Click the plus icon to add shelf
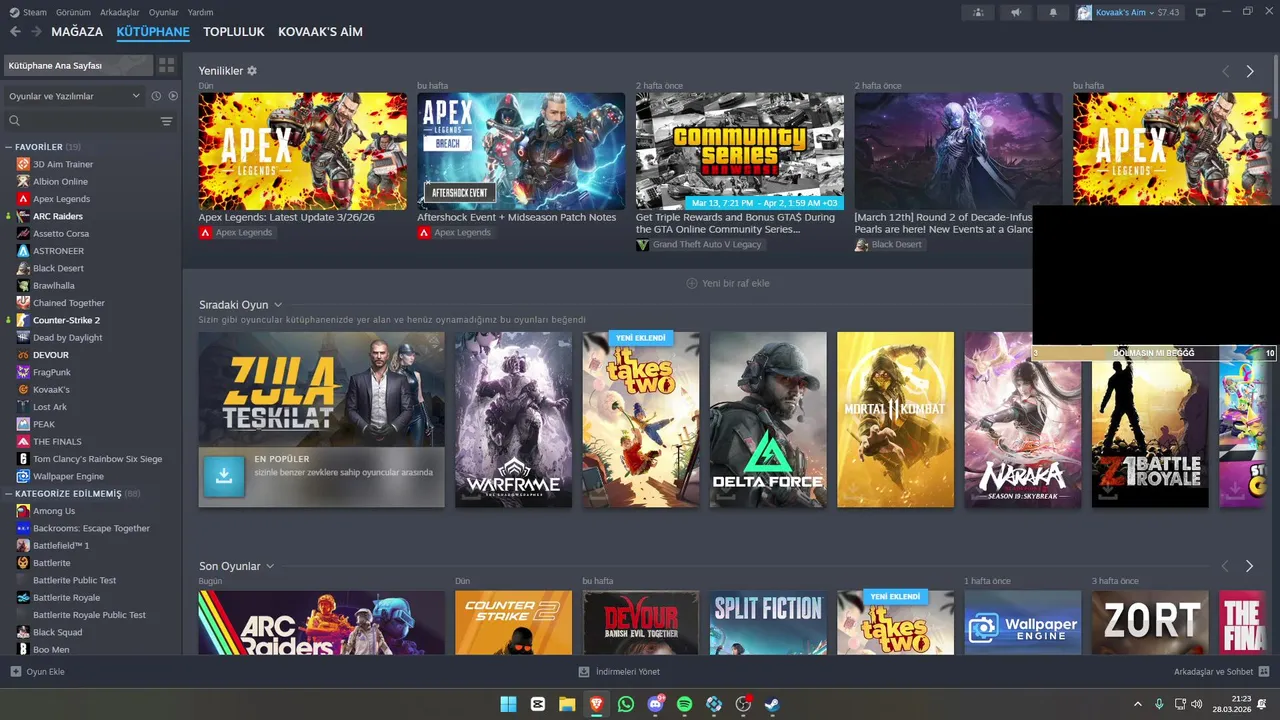This screenshot has height=720, width=1280. coord(691,283)
